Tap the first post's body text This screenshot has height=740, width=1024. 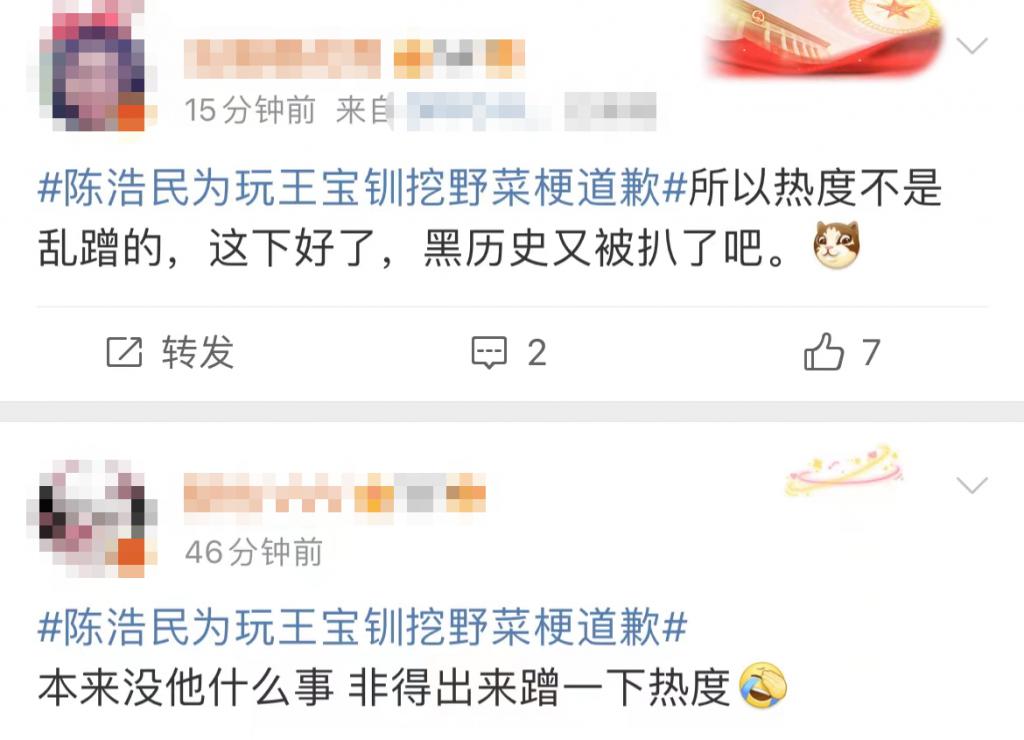pos(490,218)
